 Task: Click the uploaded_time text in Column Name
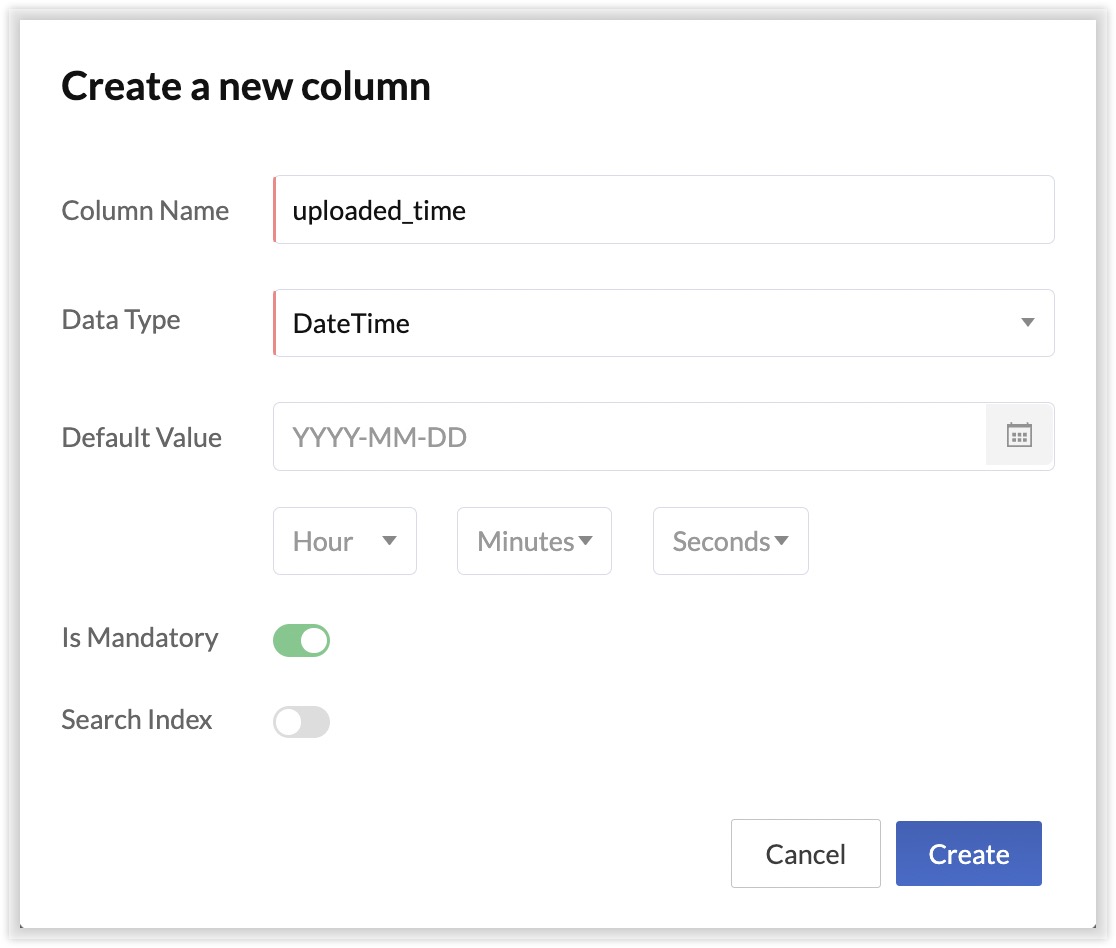[x=379, y=211]
